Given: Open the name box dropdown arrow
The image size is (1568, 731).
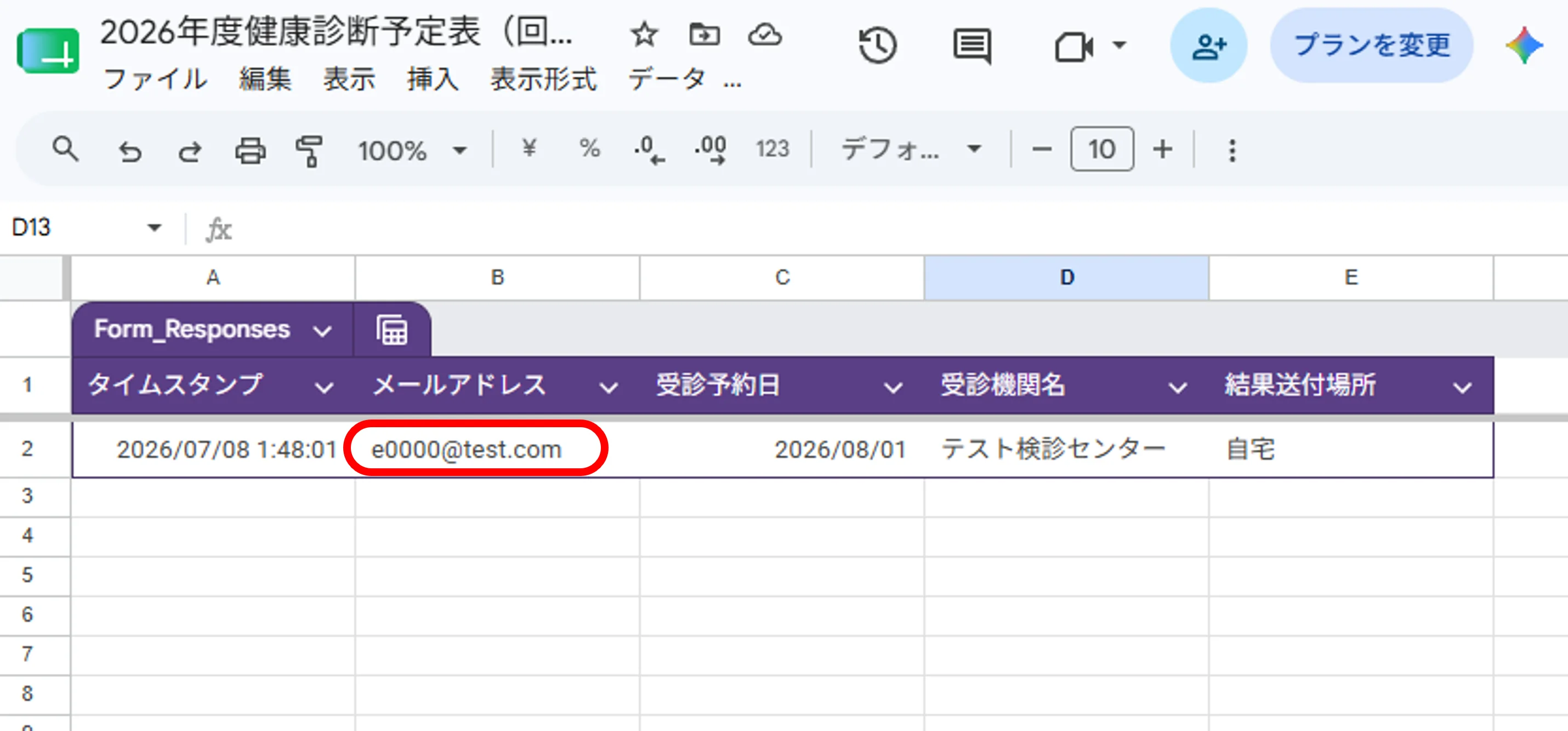Looking at the screenshot, I should coord(155,228).
